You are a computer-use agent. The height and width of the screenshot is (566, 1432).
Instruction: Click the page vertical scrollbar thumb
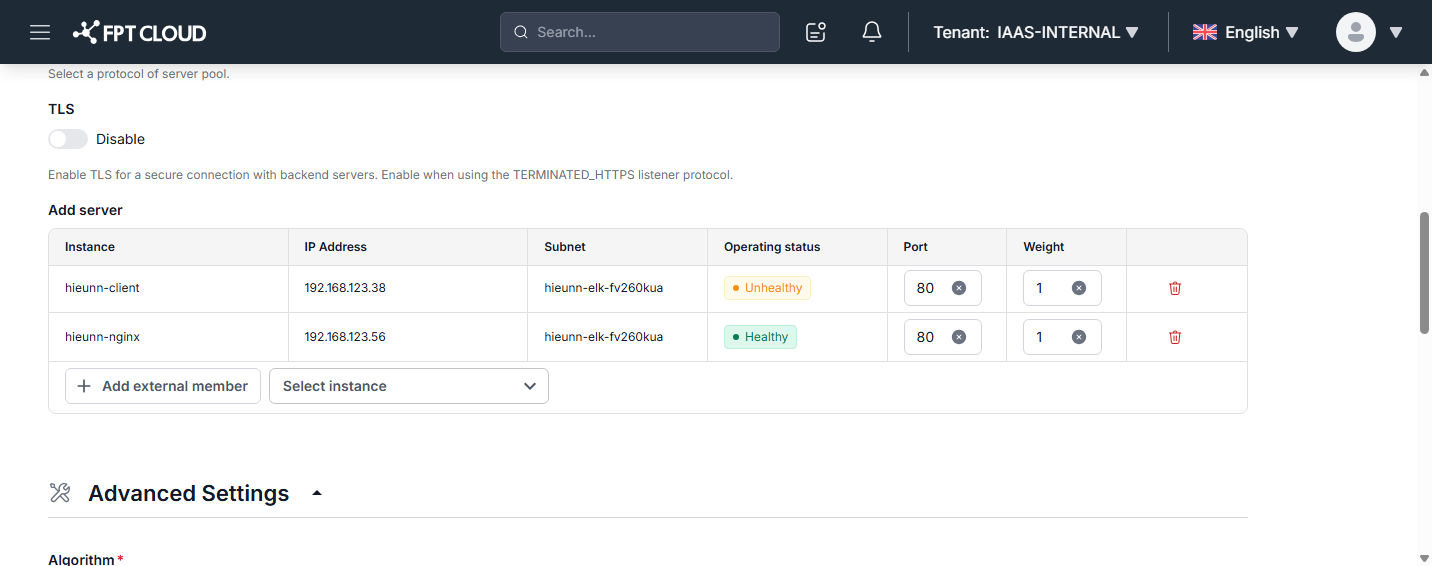click(1425, 272)
